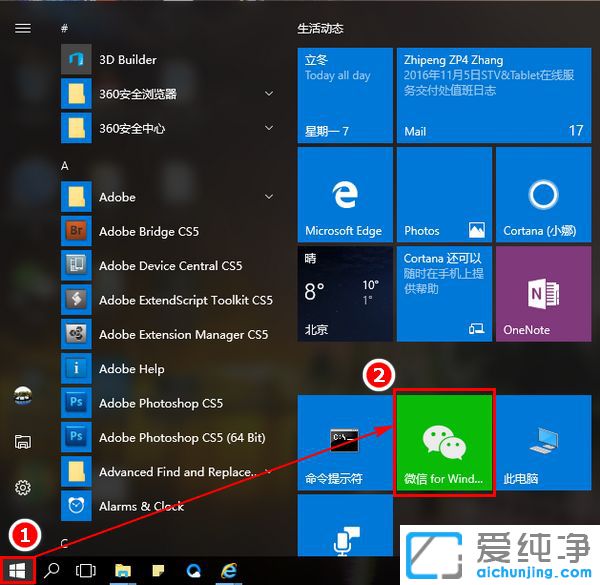Viewport: 600px width, 585px height.
Task: Click the # section letter header
Action: 65,28
